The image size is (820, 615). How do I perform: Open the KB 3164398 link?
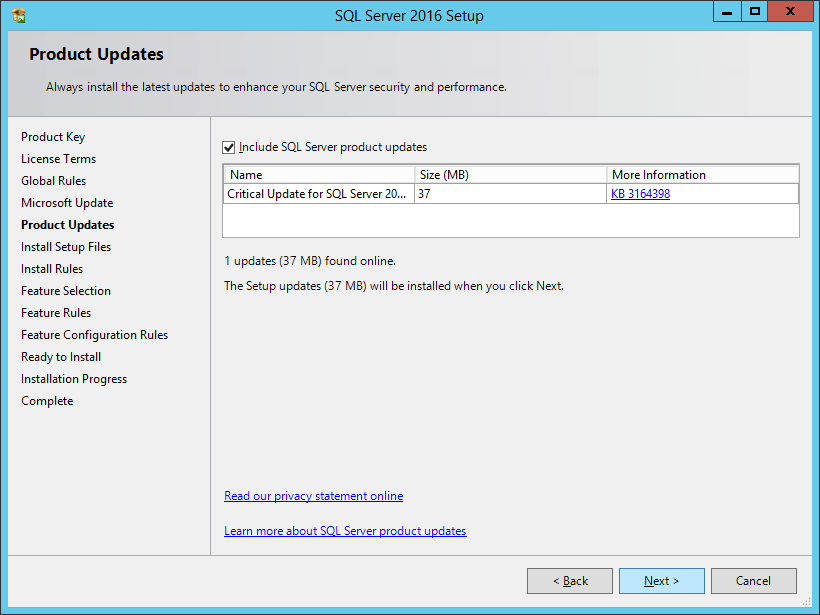pos(640,194)
